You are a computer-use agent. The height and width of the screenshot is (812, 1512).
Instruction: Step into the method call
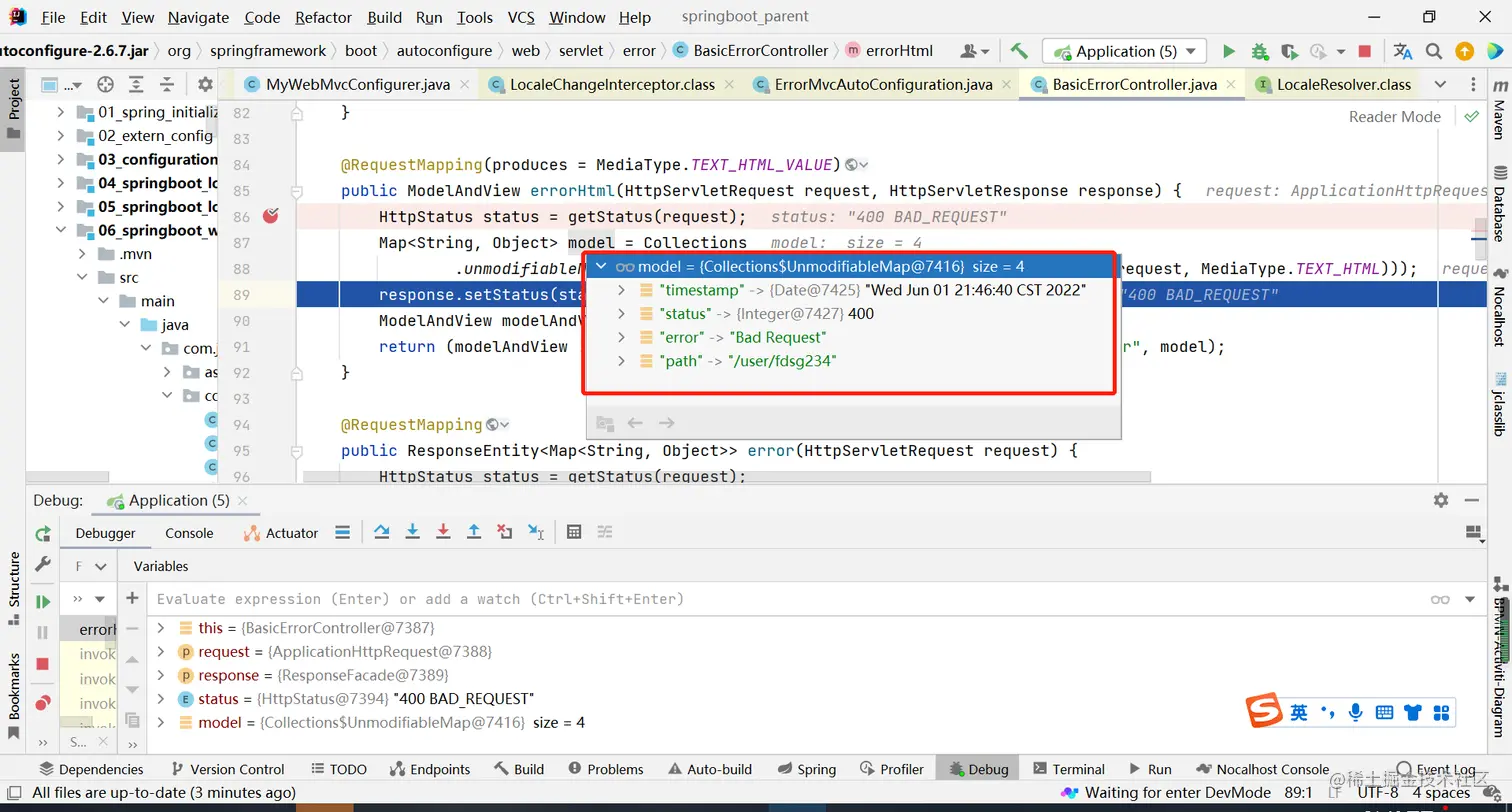pyautogui.click(x=412, y=532)
